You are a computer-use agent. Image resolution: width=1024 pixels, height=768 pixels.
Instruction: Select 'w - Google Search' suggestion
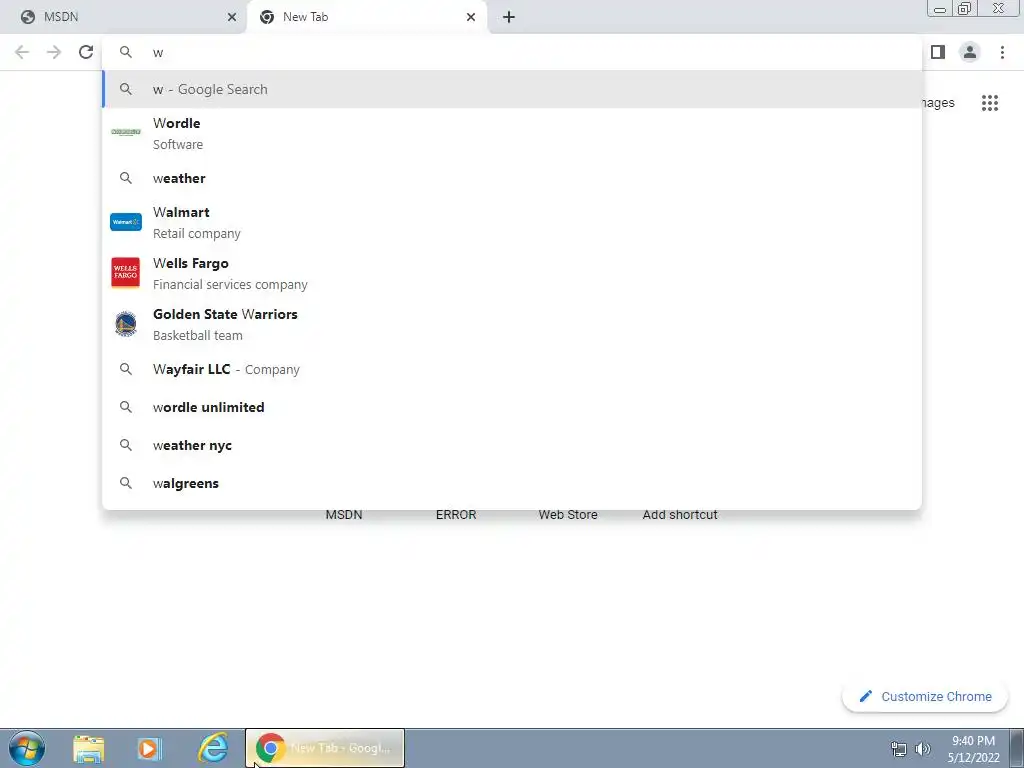tap(512, 89)
